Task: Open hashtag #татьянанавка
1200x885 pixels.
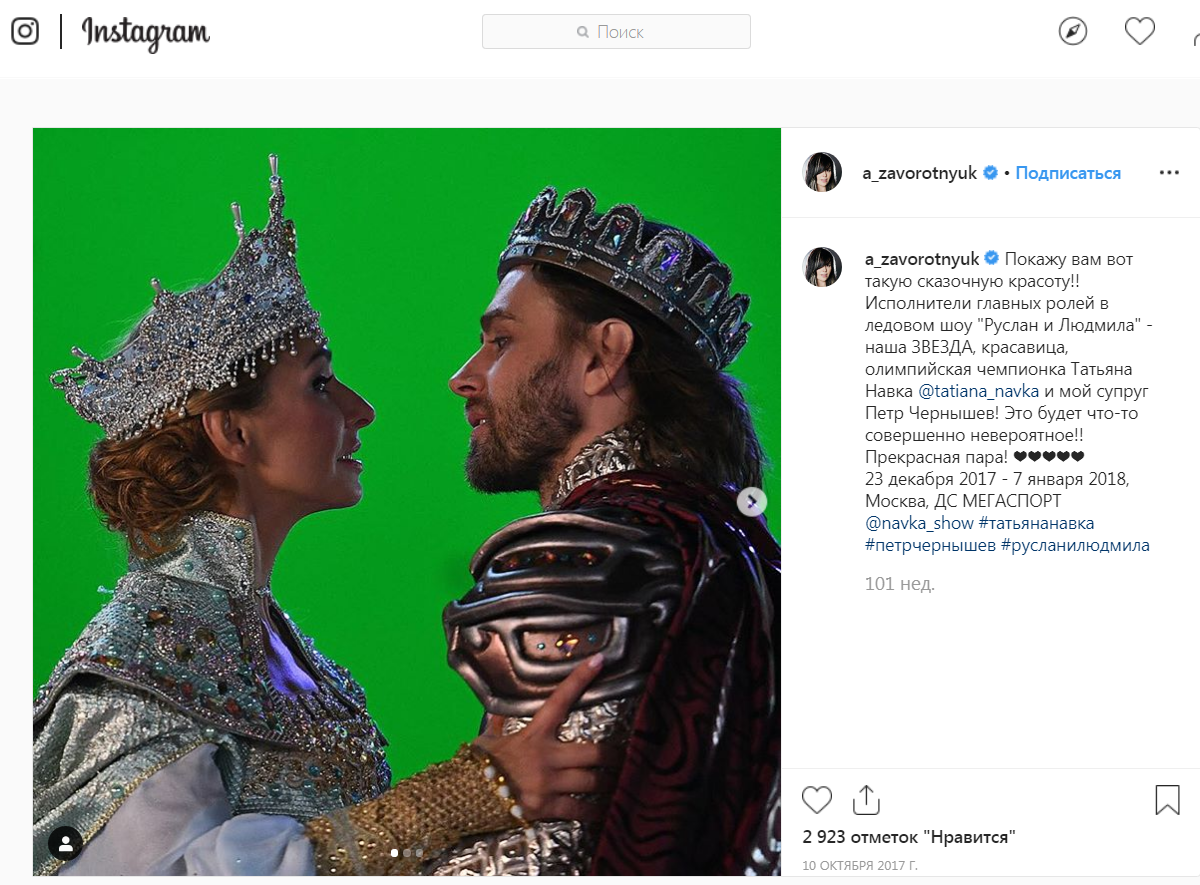Action: pyautogui.click(x=1036, y=523)
